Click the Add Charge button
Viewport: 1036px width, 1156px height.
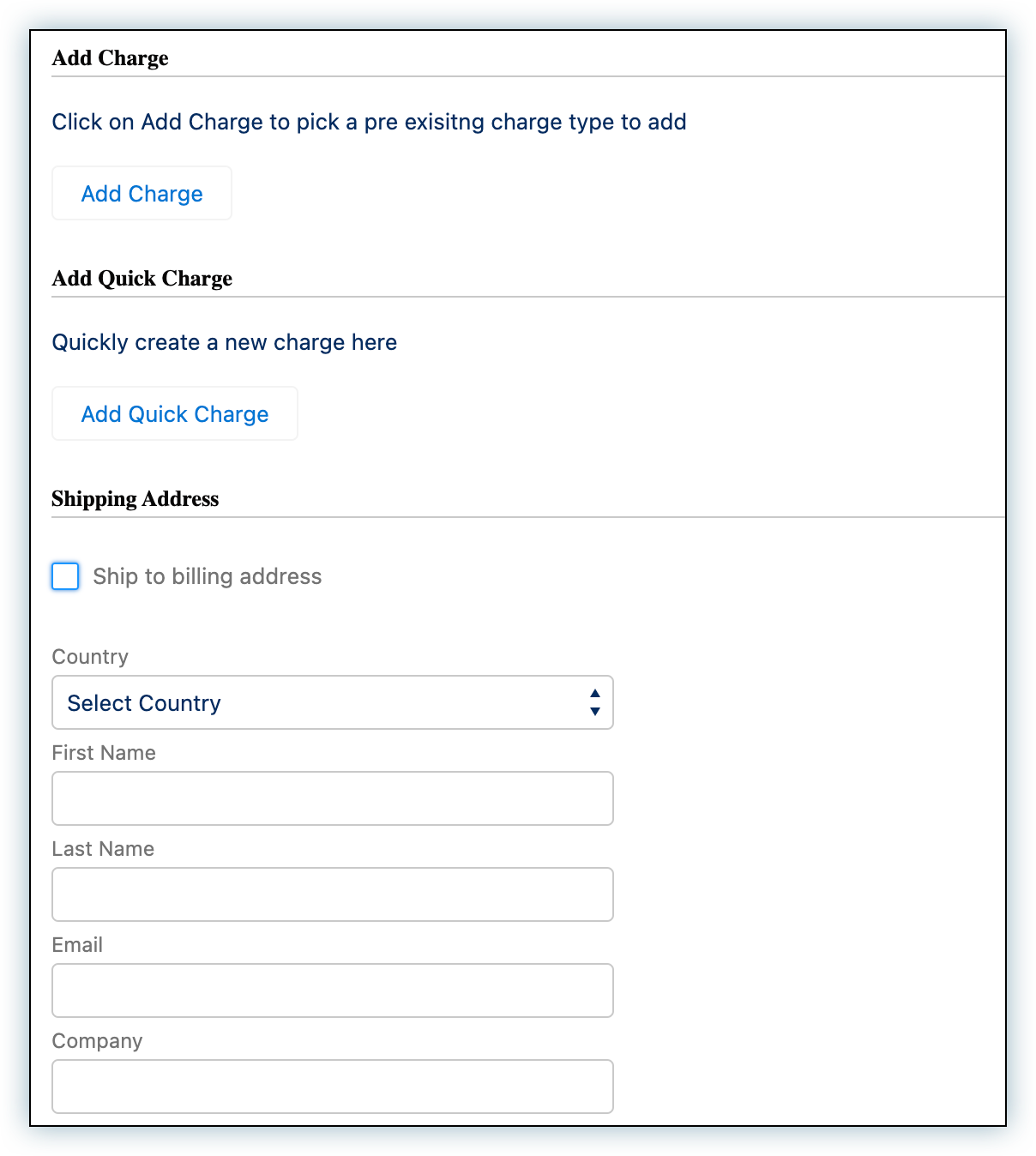pos(142,194)
